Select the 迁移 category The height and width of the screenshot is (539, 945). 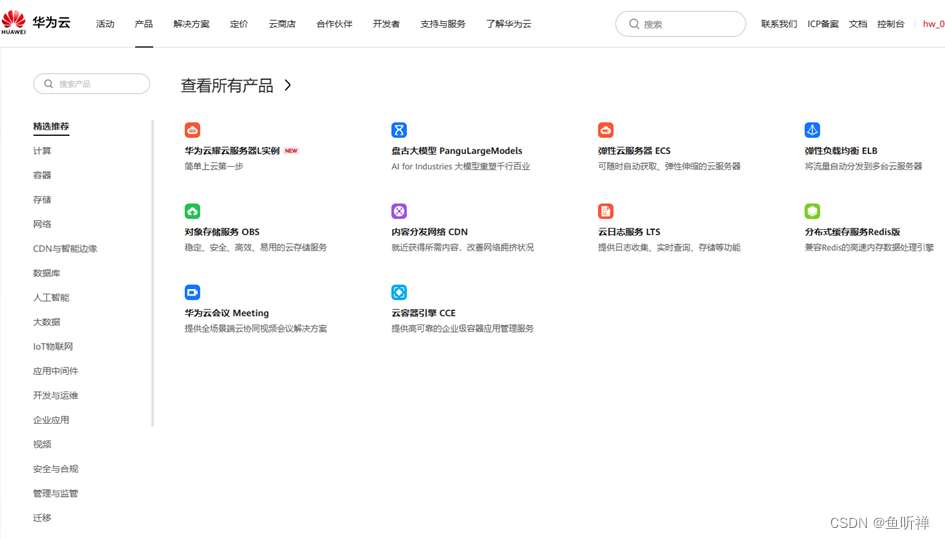42,518
